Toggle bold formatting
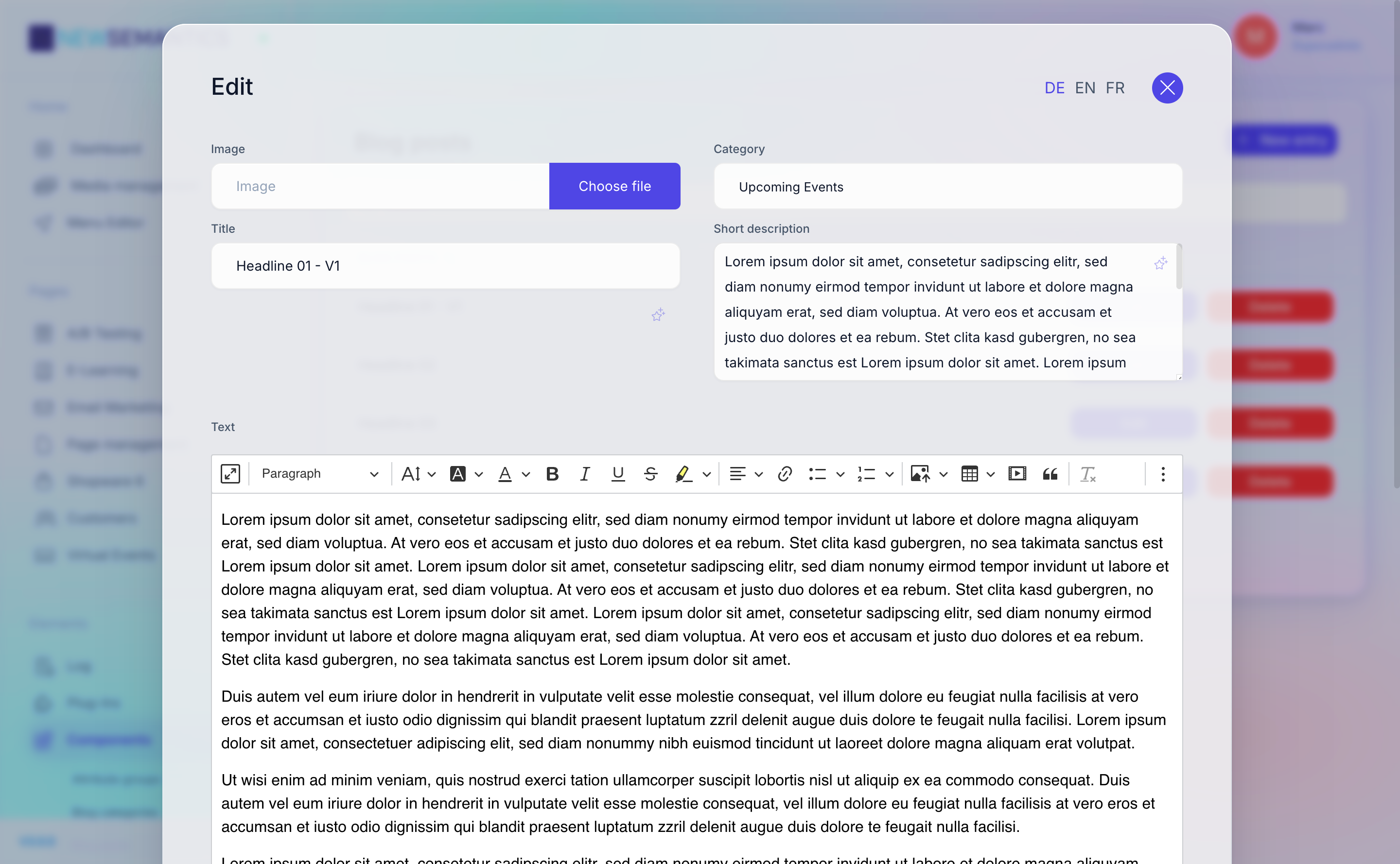This screenshot has width=1400, height=864. pos(552,474)
